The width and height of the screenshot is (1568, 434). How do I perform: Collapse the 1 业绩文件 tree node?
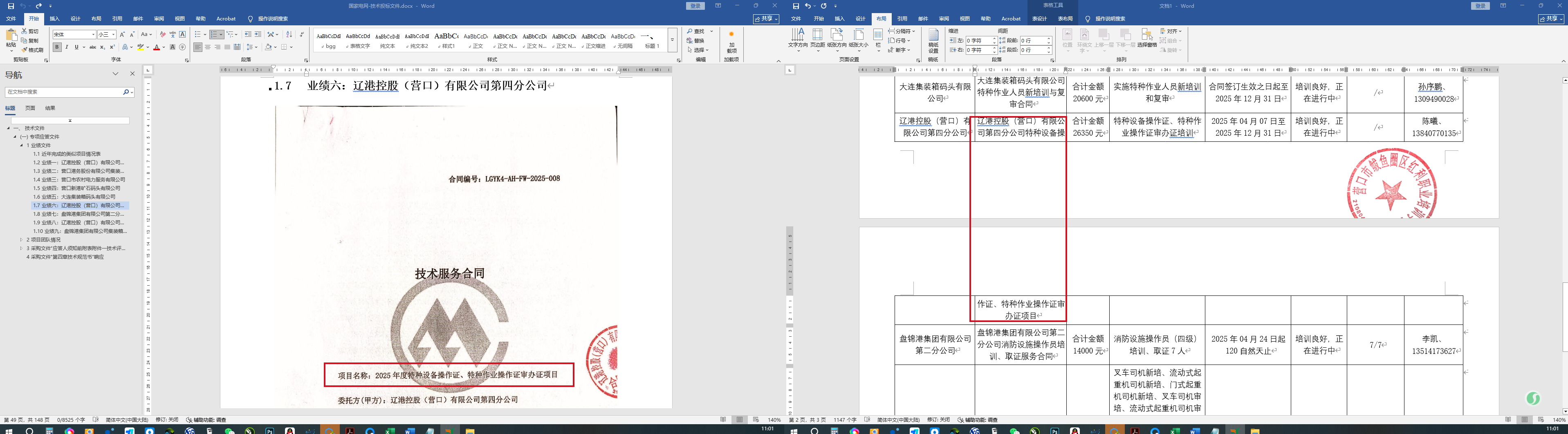click(21, 145)
